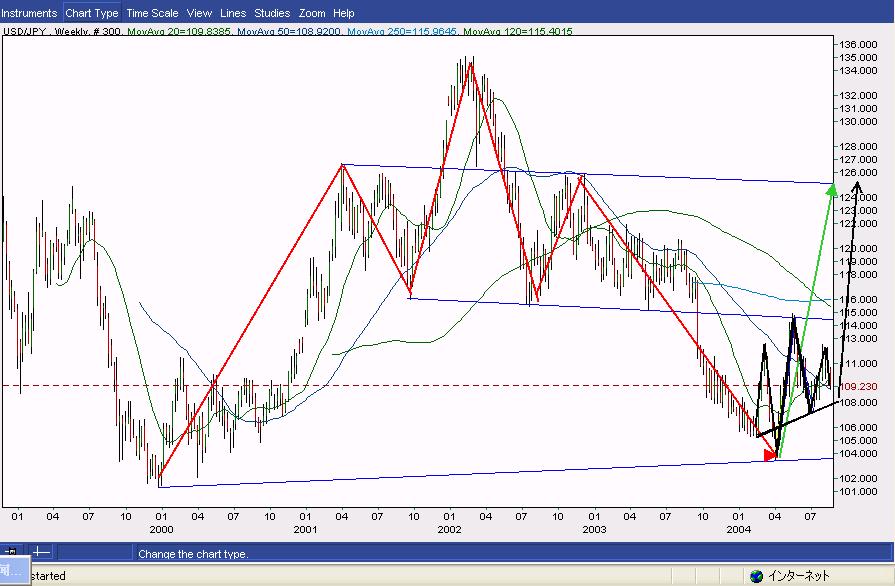
Task: Click the 136.000 price axis label
Action: (858, 44)
